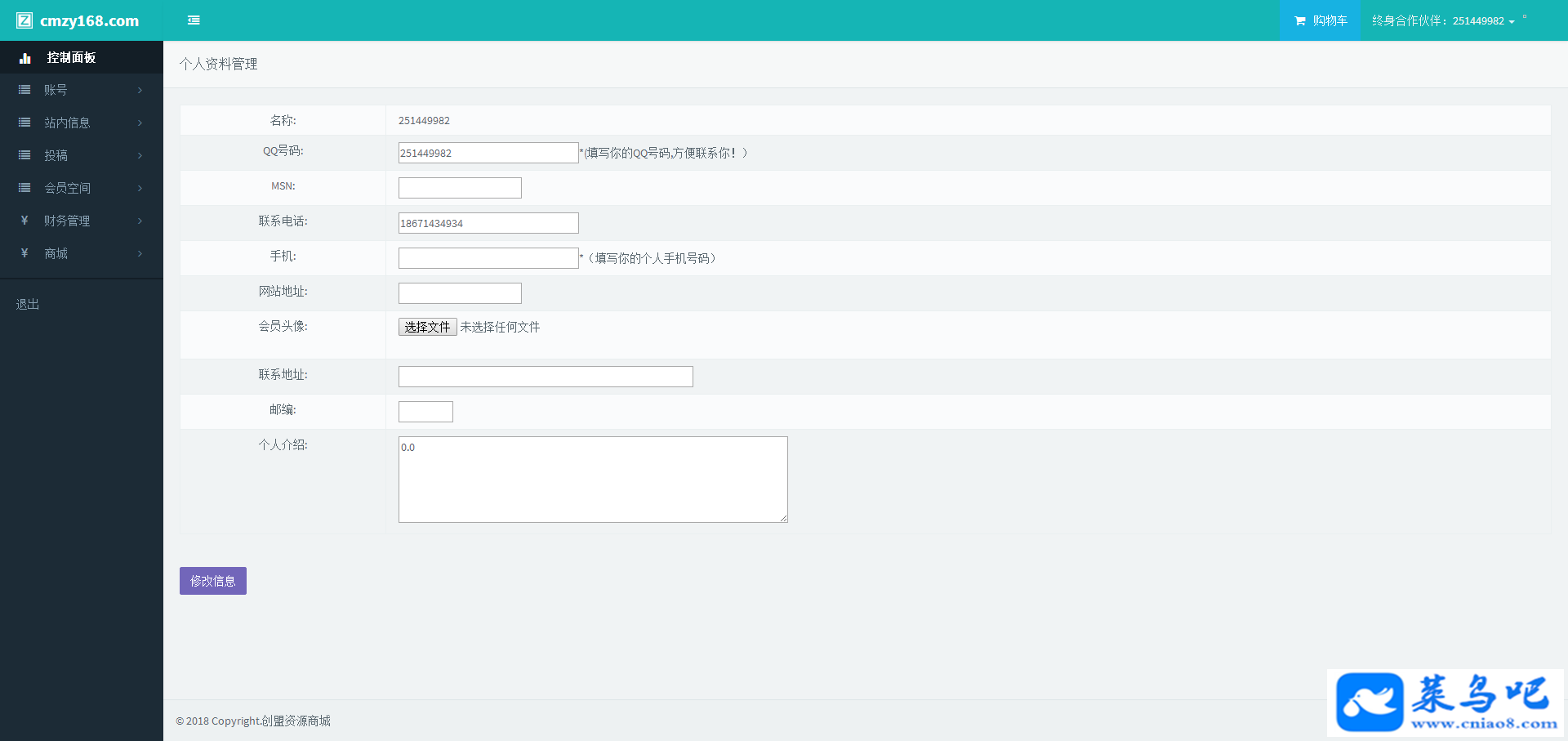The image size is (1568, 741).
Task: Expand the 会员空间 submenu arrow
Action: (140, 188)
